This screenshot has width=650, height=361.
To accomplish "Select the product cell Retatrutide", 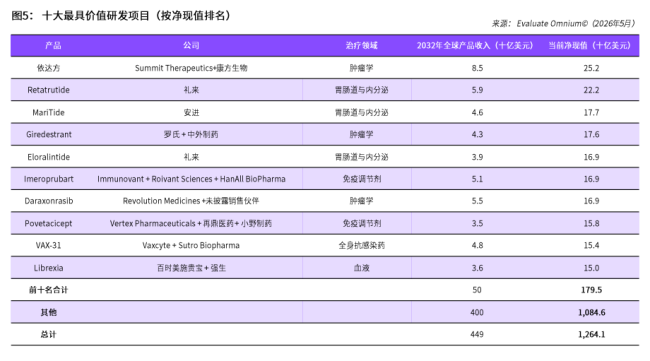I will pyautogui.click(x=49, y=90).
